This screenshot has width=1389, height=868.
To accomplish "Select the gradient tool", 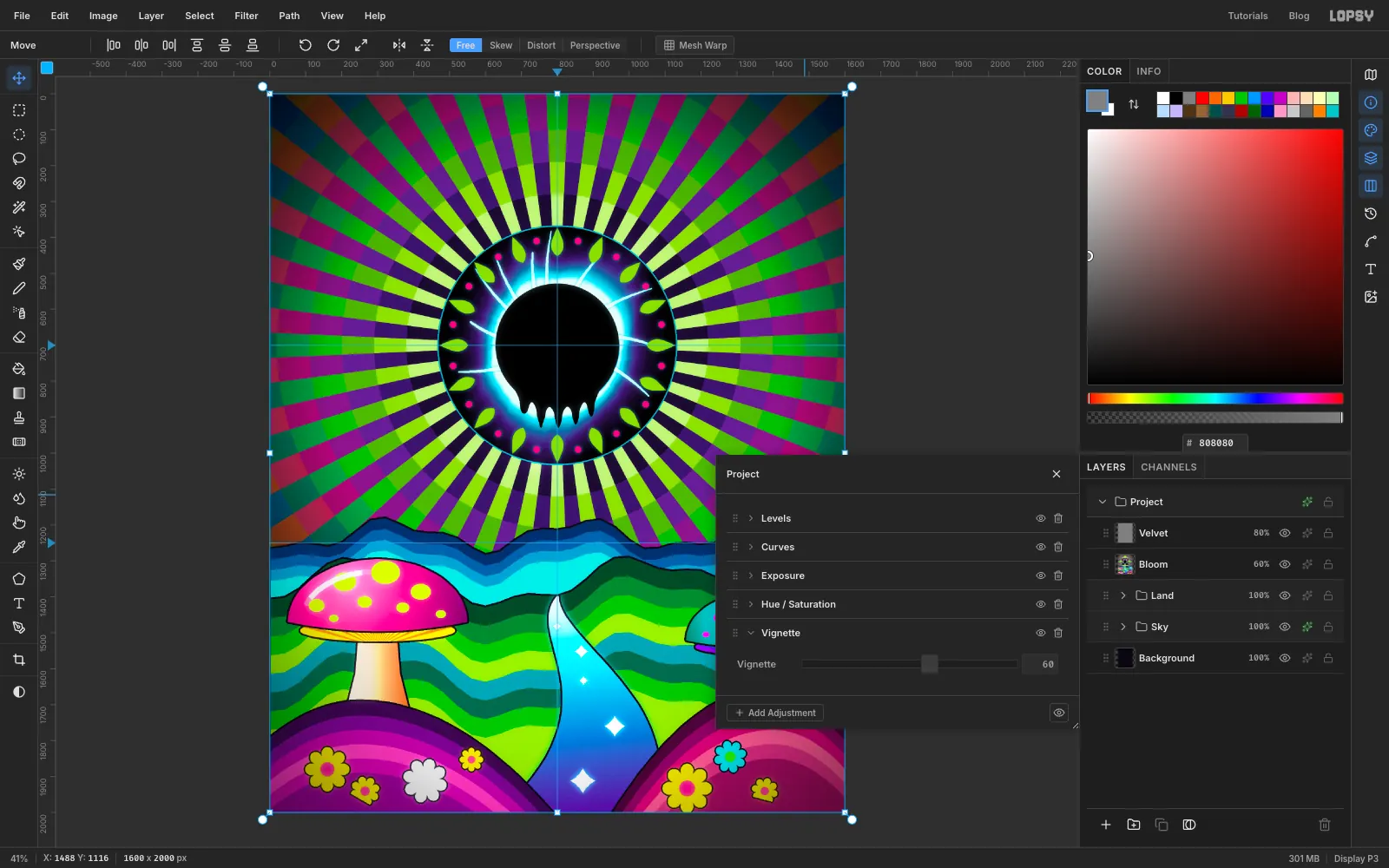I will pos(19,393).
